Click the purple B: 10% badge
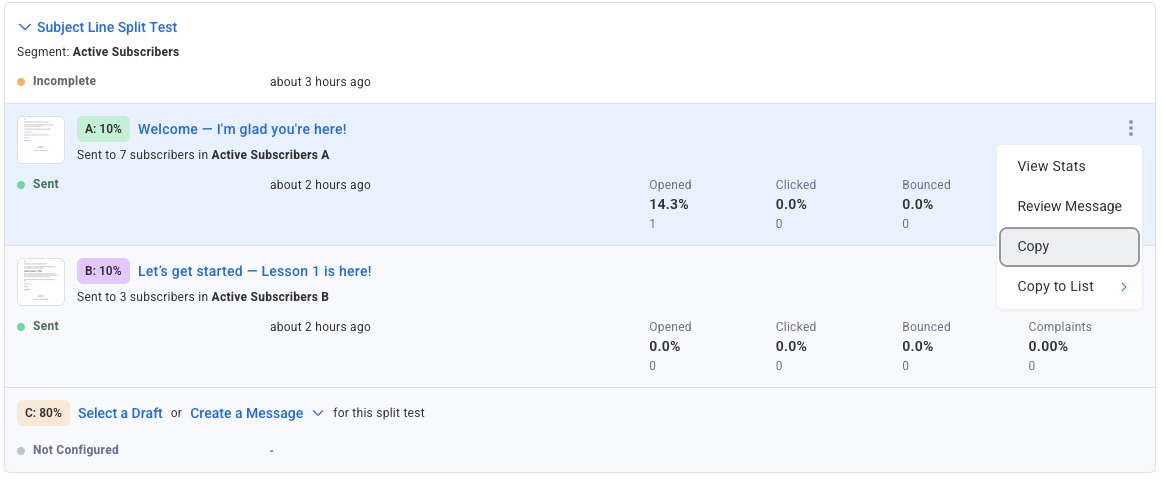1162x486 pixels. pyautogui.click(x=103, y=271)
